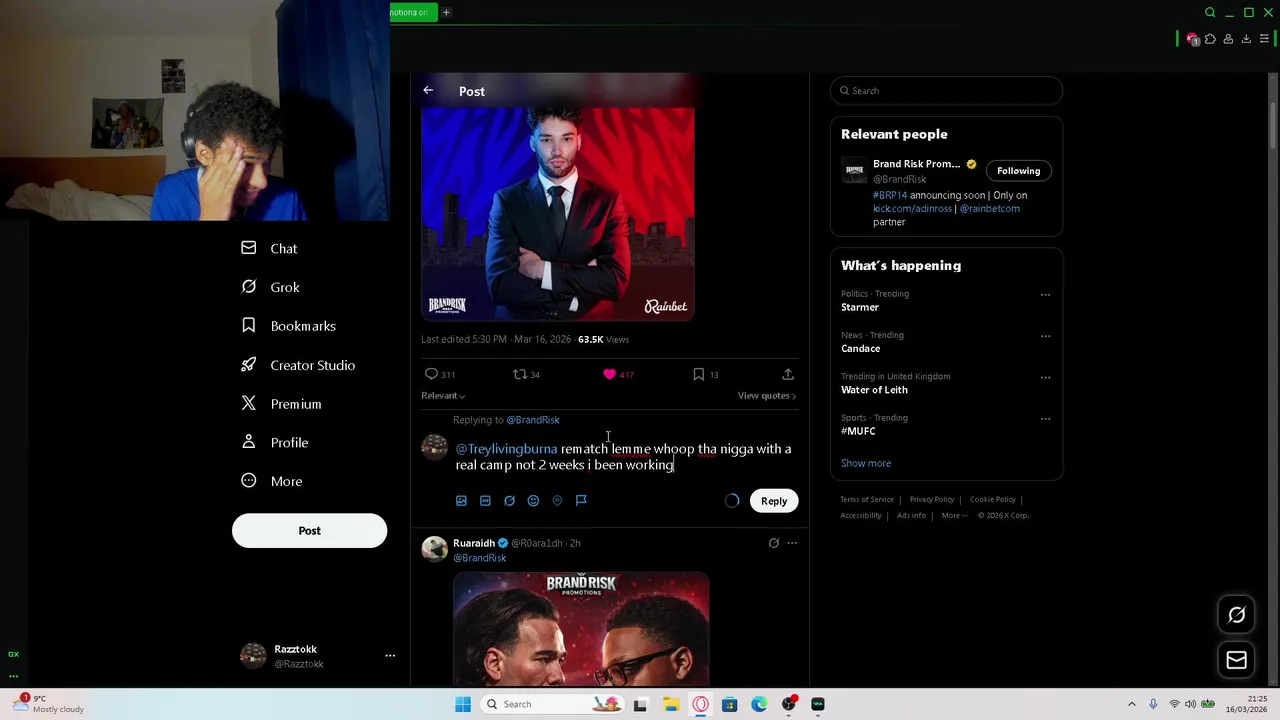Open more options for Starmer trend
Viewport: 1280px width, 720px height.
pyautogui.click(x=1045, y=295)
